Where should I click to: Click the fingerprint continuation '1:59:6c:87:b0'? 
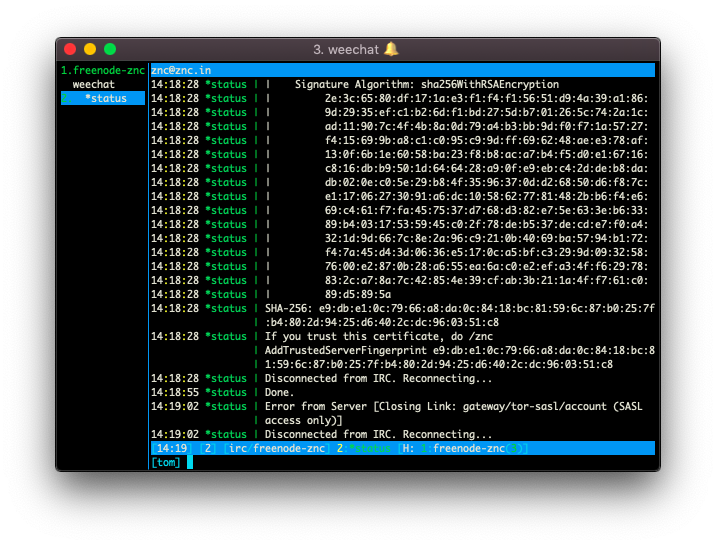pos(439,364)
